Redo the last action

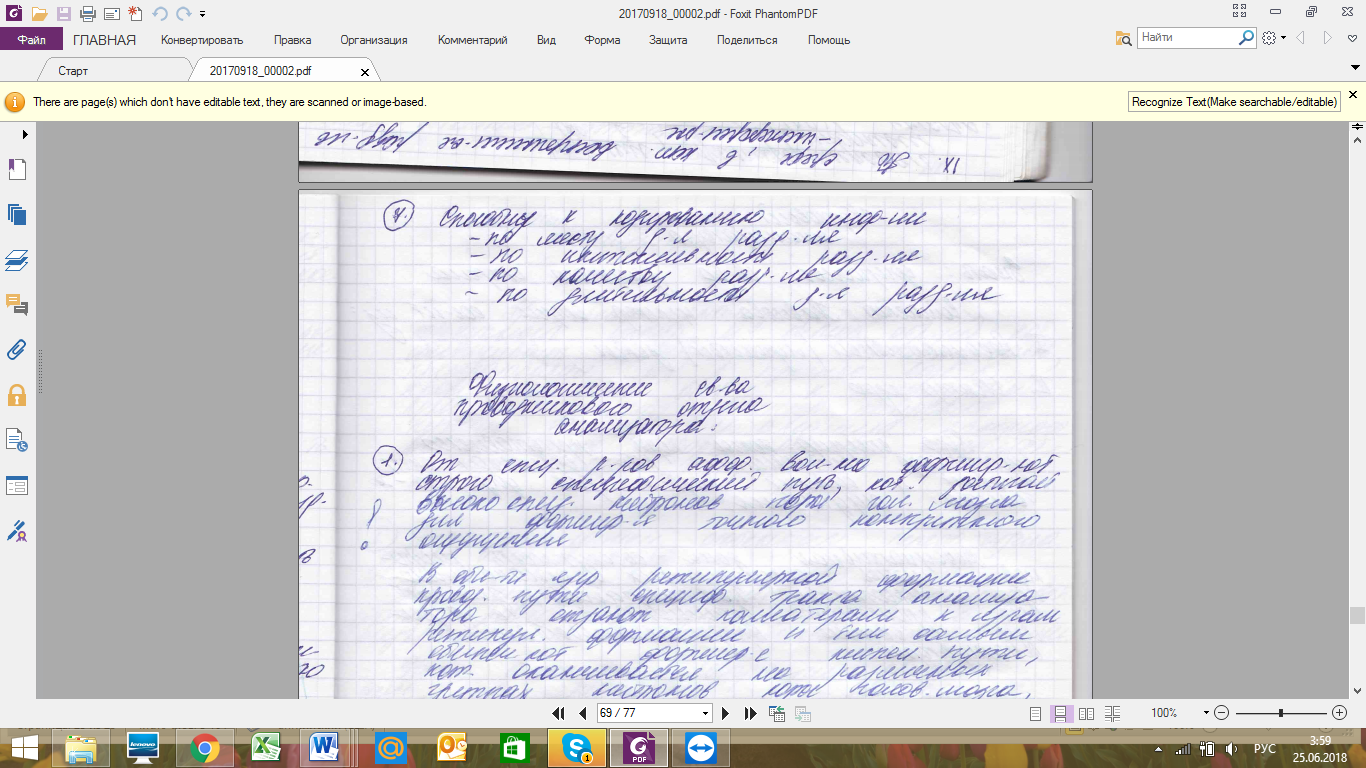[x=183, y=14]
